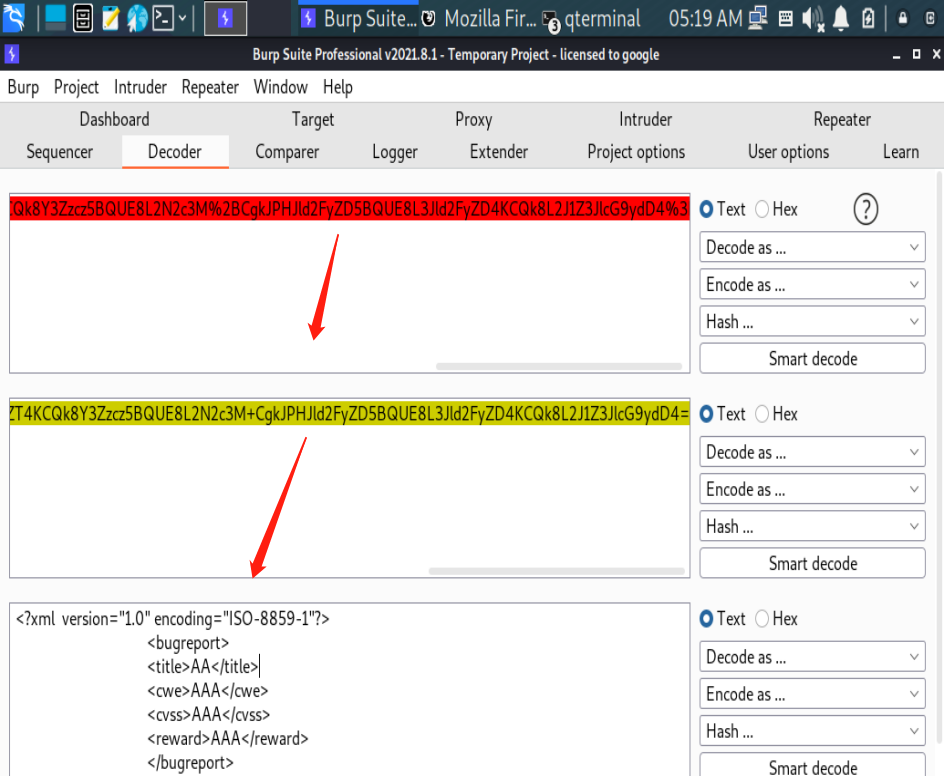The width and height of the screenshot is (944, 776).
Task: Expand the terminal launcher dropdown arrow
Action: 182,19
